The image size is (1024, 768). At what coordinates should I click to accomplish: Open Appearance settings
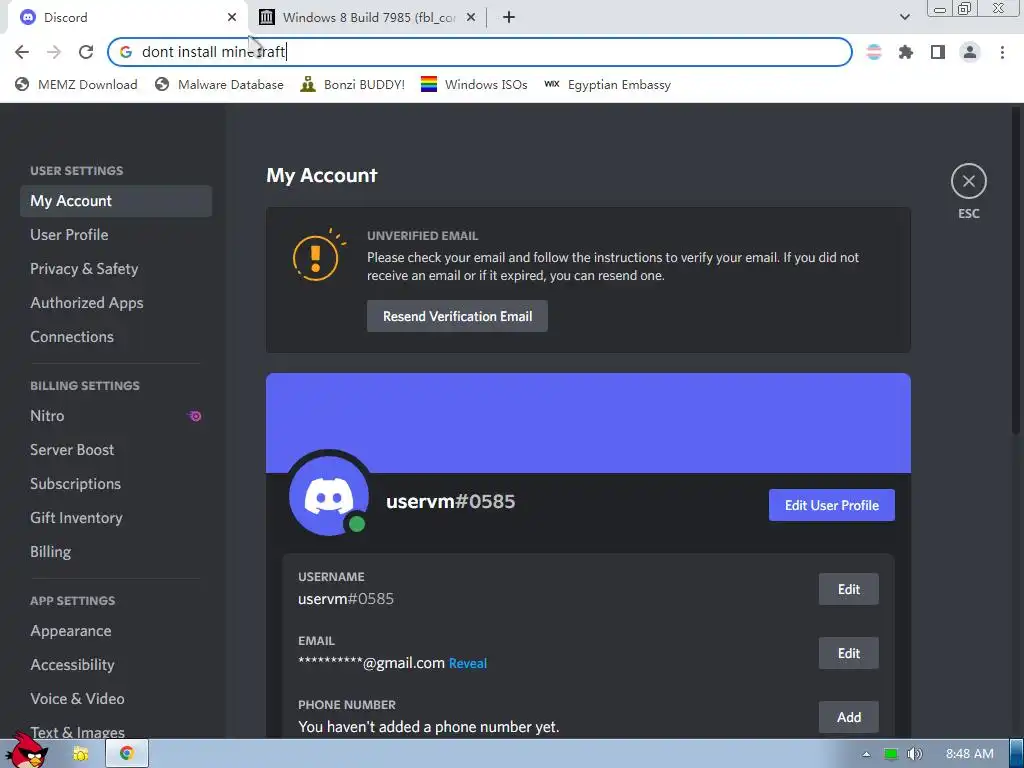coord(116,631)
